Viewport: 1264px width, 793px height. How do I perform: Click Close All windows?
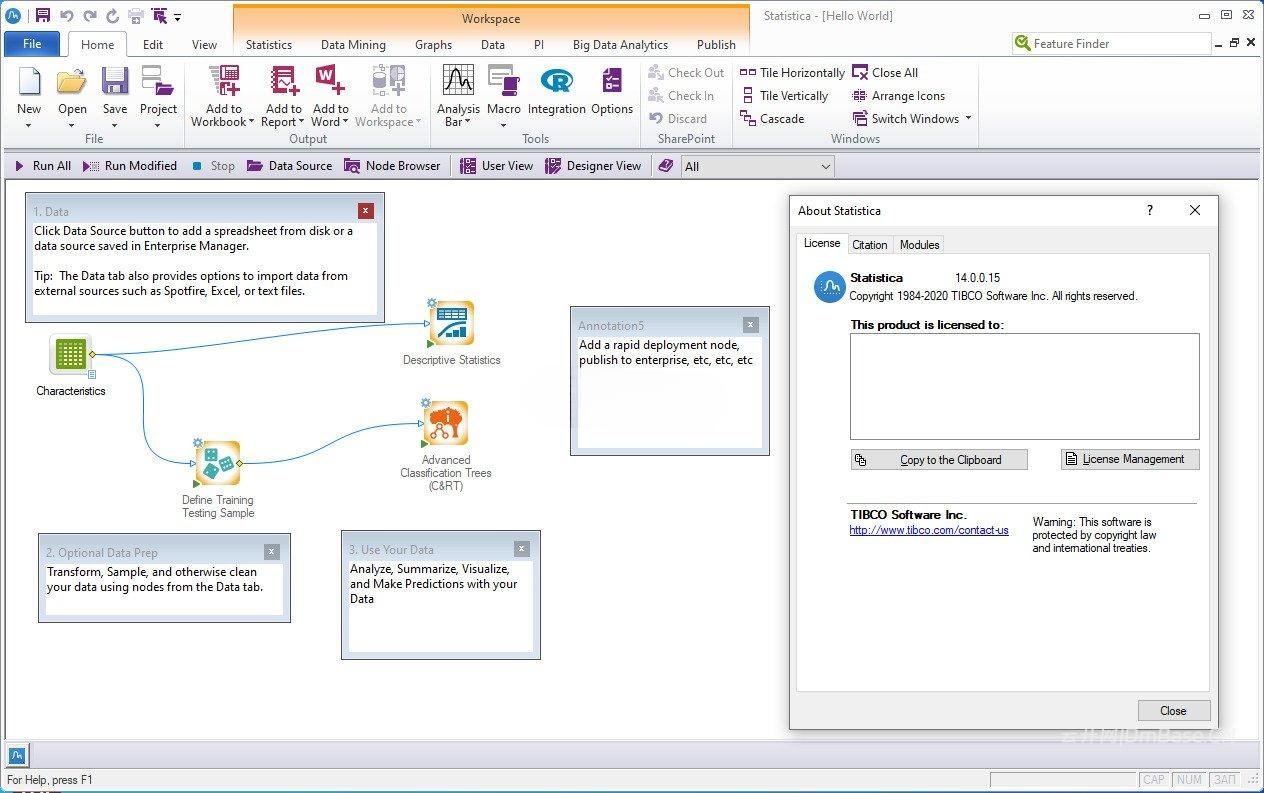(885, 73)
